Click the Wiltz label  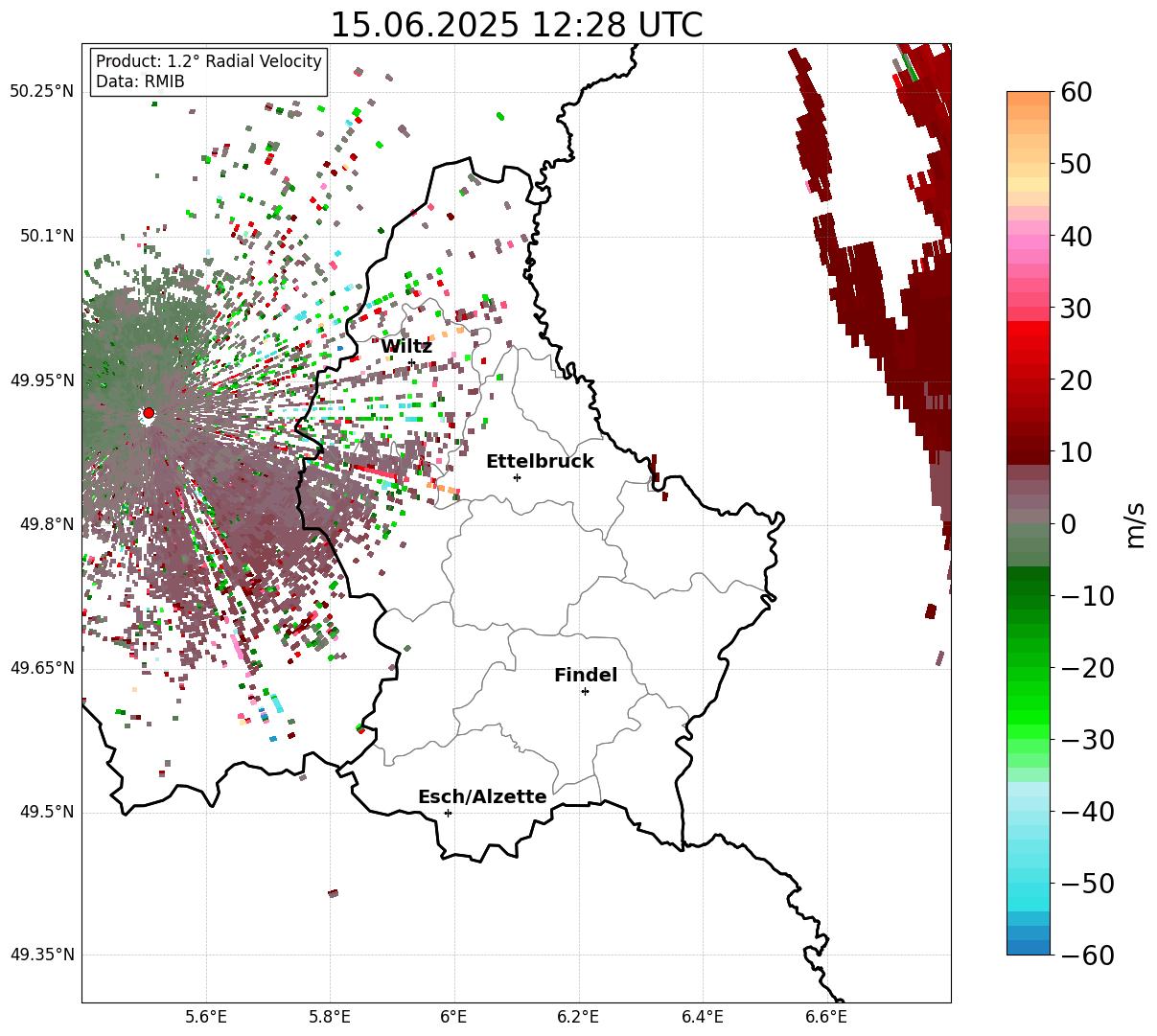click(x=406, y=347)
